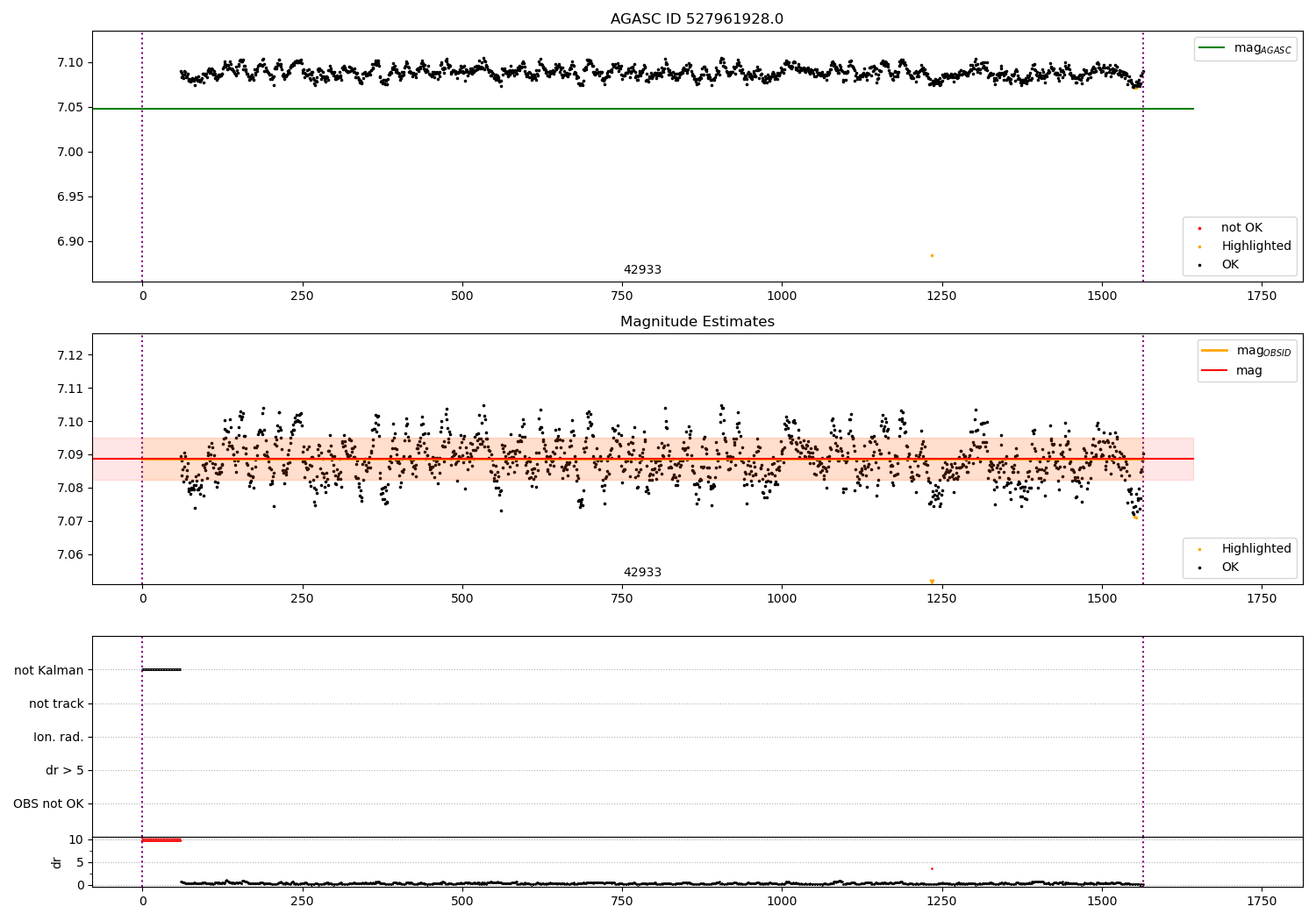The image size is (1316, 921).
Task: Click the 7.00 y-axis tick in top plot
Action: tap(70, 153)
